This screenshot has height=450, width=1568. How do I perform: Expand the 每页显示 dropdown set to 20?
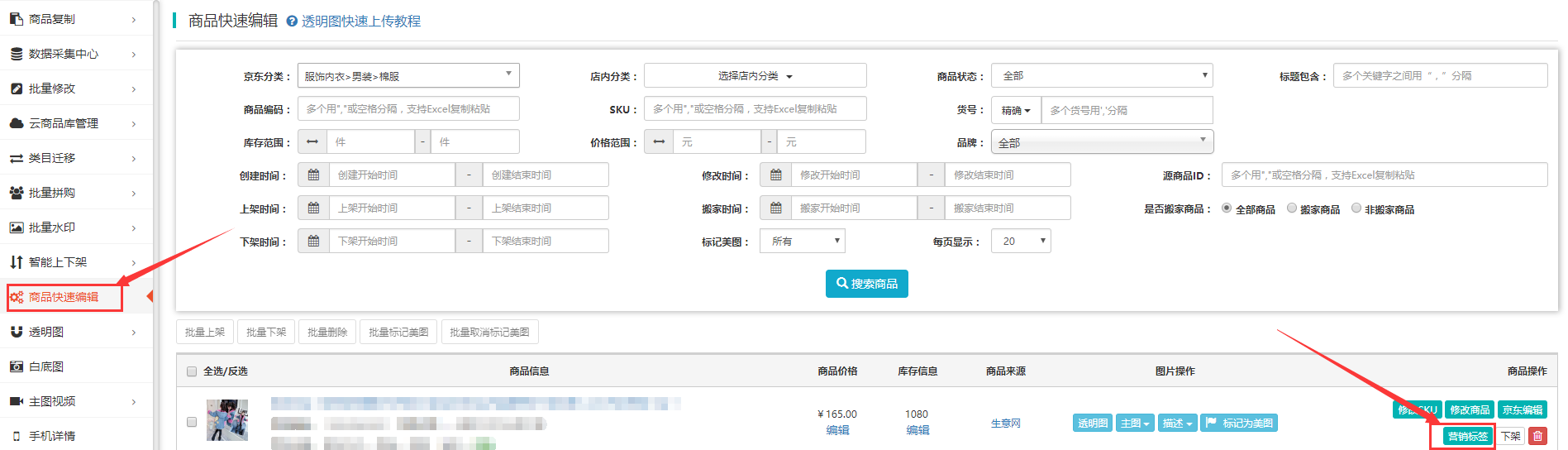tap(1021, 242)
